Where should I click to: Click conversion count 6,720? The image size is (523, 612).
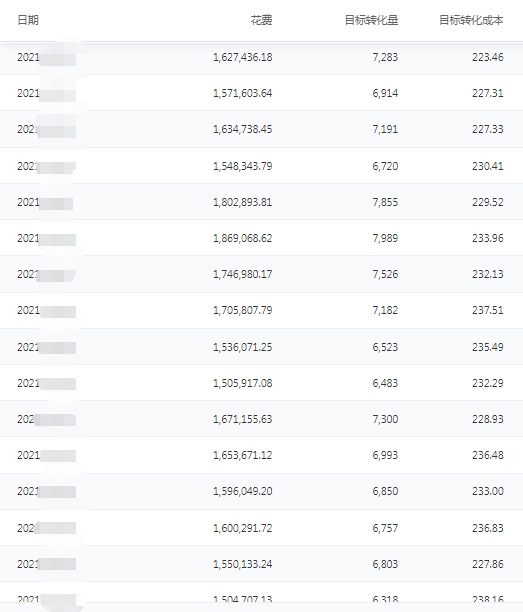[385, 166]
